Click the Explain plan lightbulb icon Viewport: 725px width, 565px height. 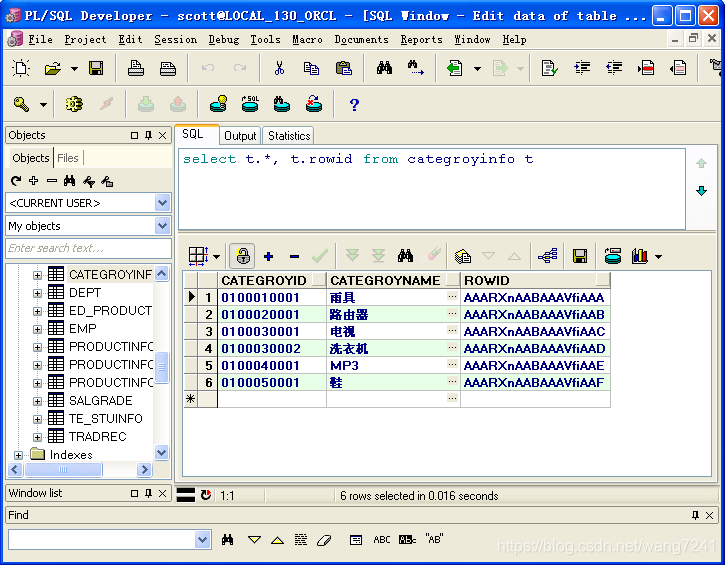click(x=218, y=104)
